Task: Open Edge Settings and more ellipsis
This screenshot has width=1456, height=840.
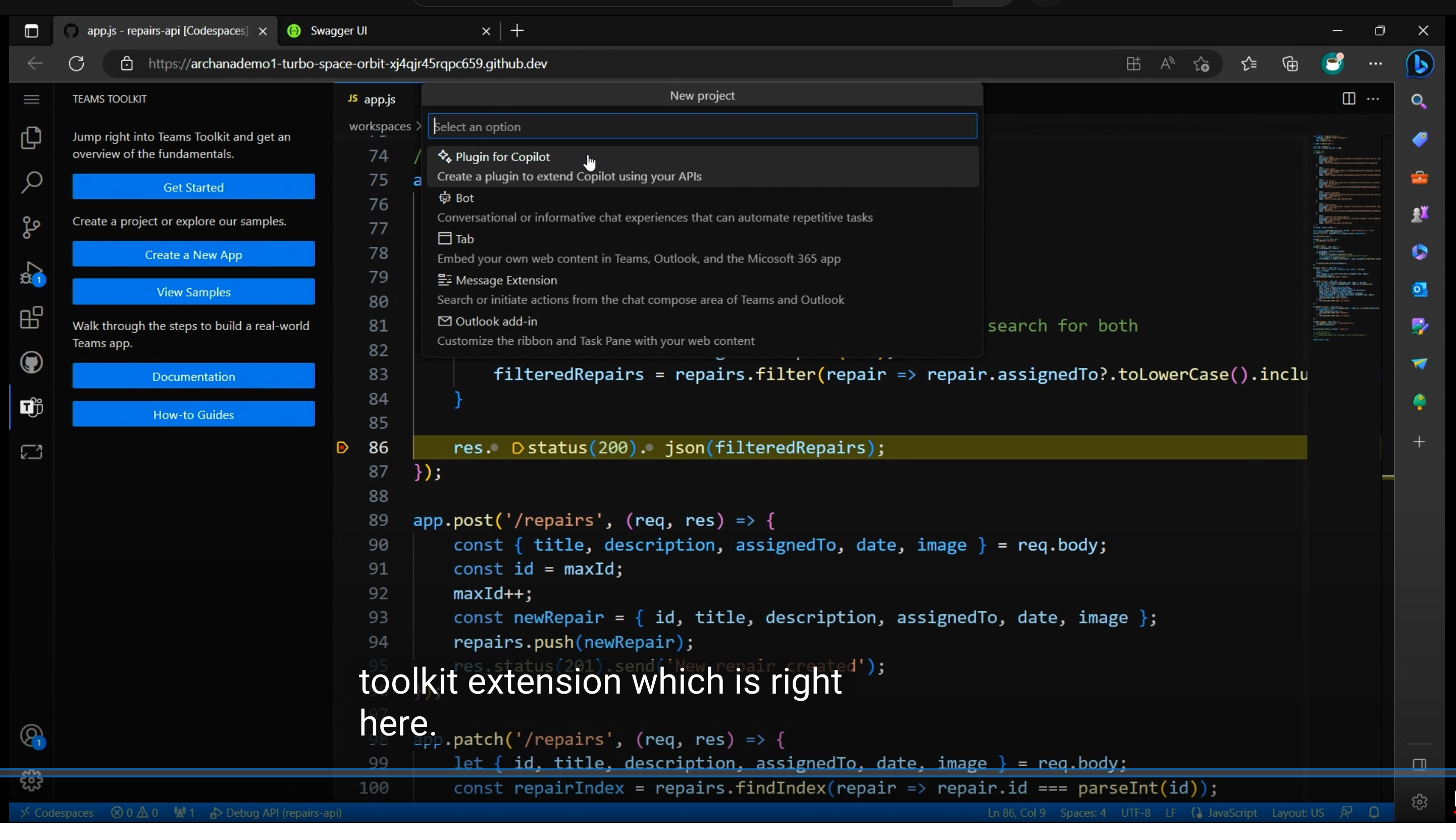Action: [x=1376, y=64]
